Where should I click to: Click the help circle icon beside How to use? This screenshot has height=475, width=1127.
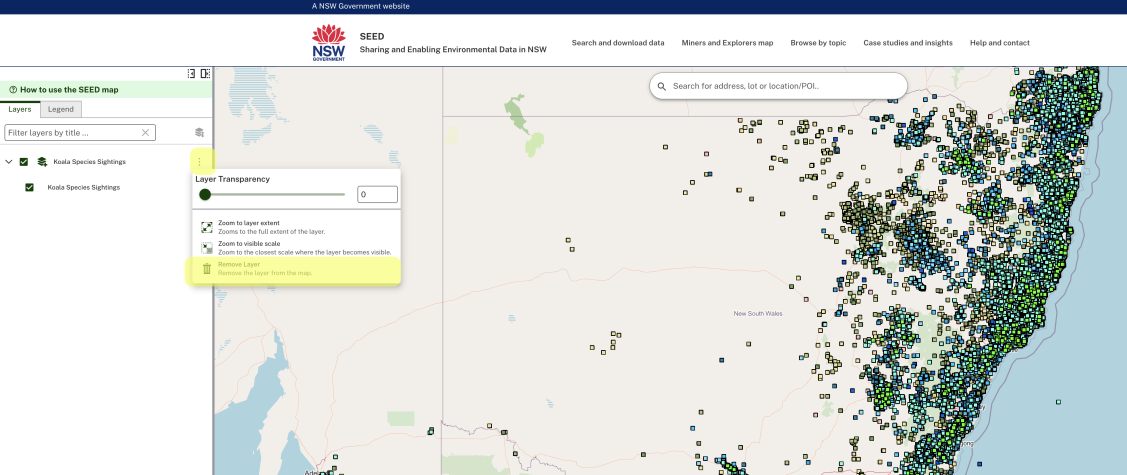(13, 90)
